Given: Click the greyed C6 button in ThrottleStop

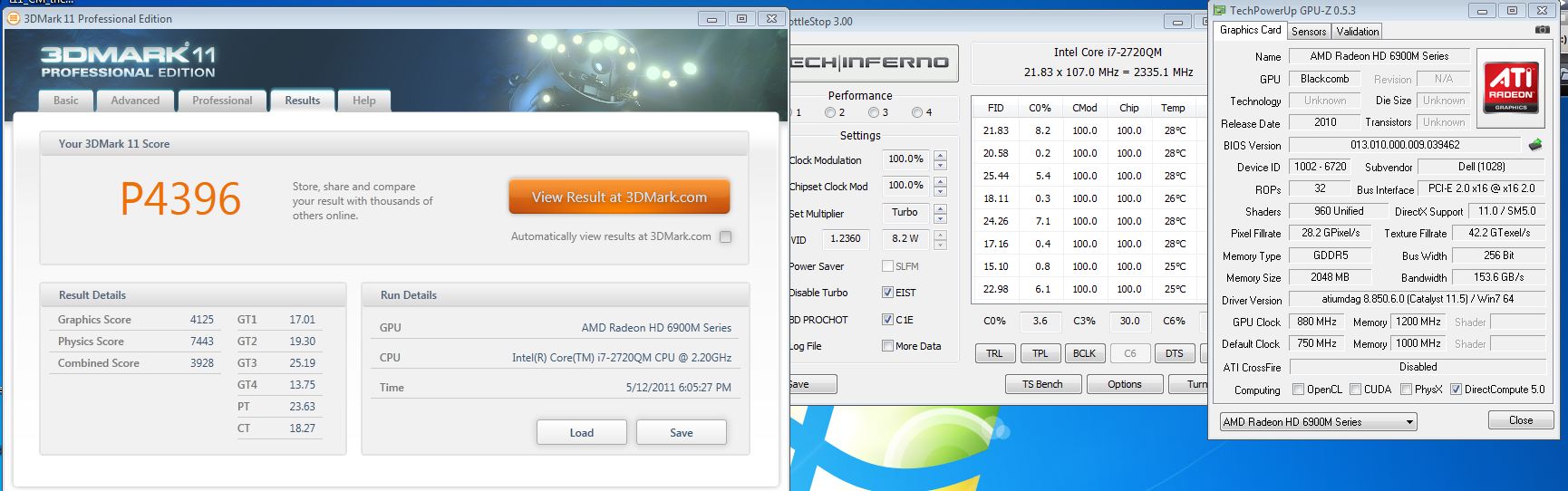Looking at the screenshot, I should point(1129,353).
